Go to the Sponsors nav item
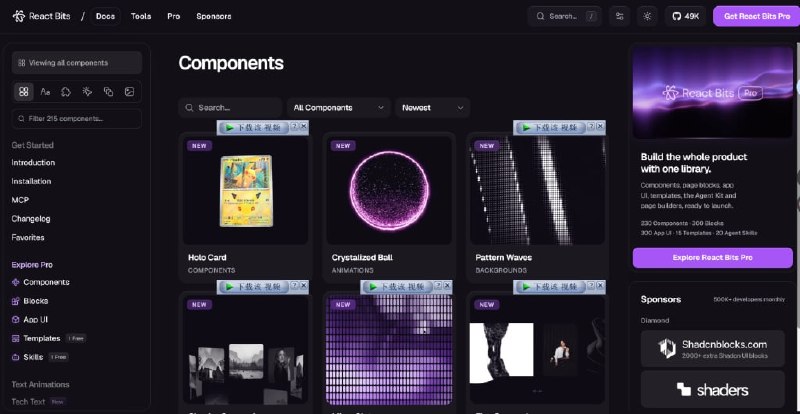 tap(214, 16)
